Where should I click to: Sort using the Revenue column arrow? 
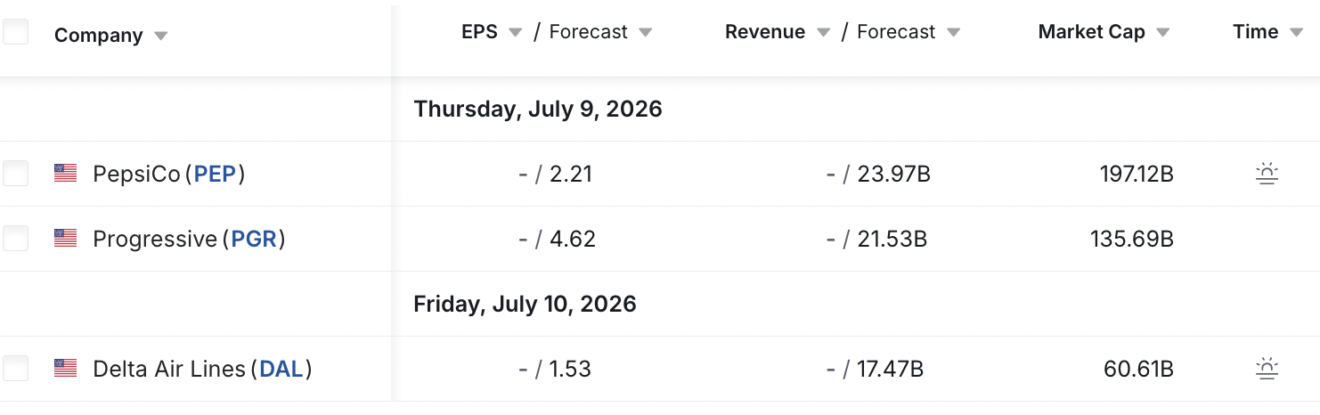pos(823,33)
